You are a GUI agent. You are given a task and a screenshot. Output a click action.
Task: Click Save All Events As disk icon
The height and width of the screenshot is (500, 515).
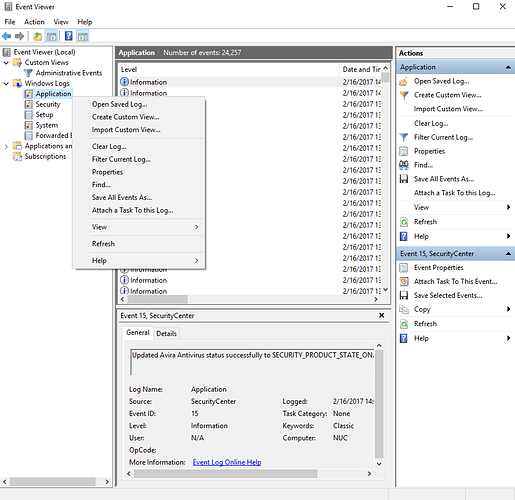[404, 179]
